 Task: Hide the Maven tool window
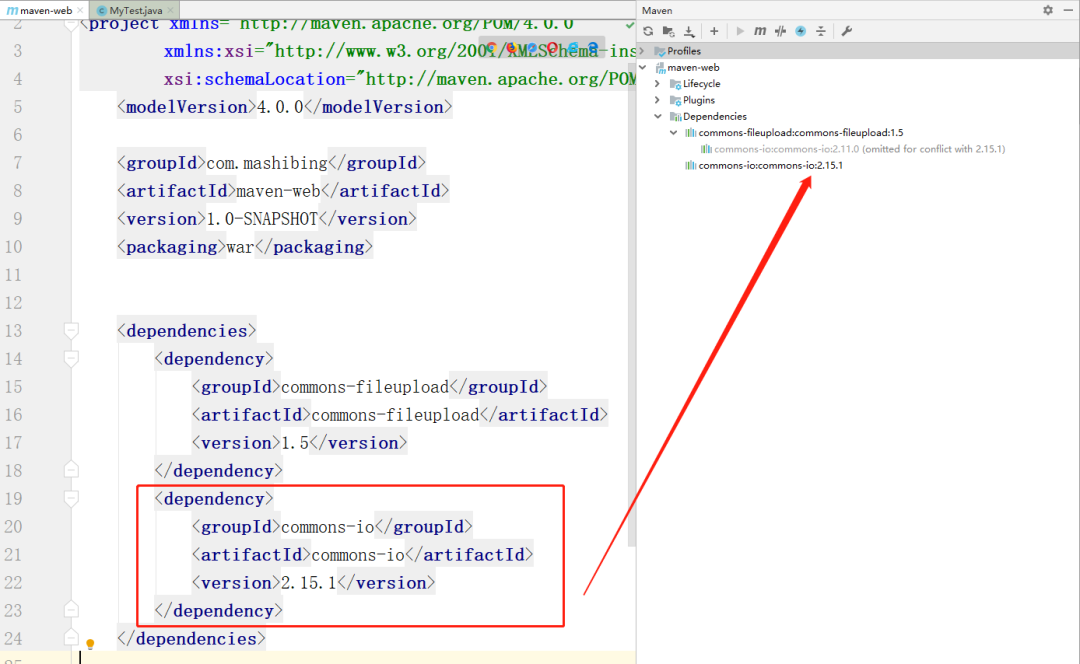1068,10
